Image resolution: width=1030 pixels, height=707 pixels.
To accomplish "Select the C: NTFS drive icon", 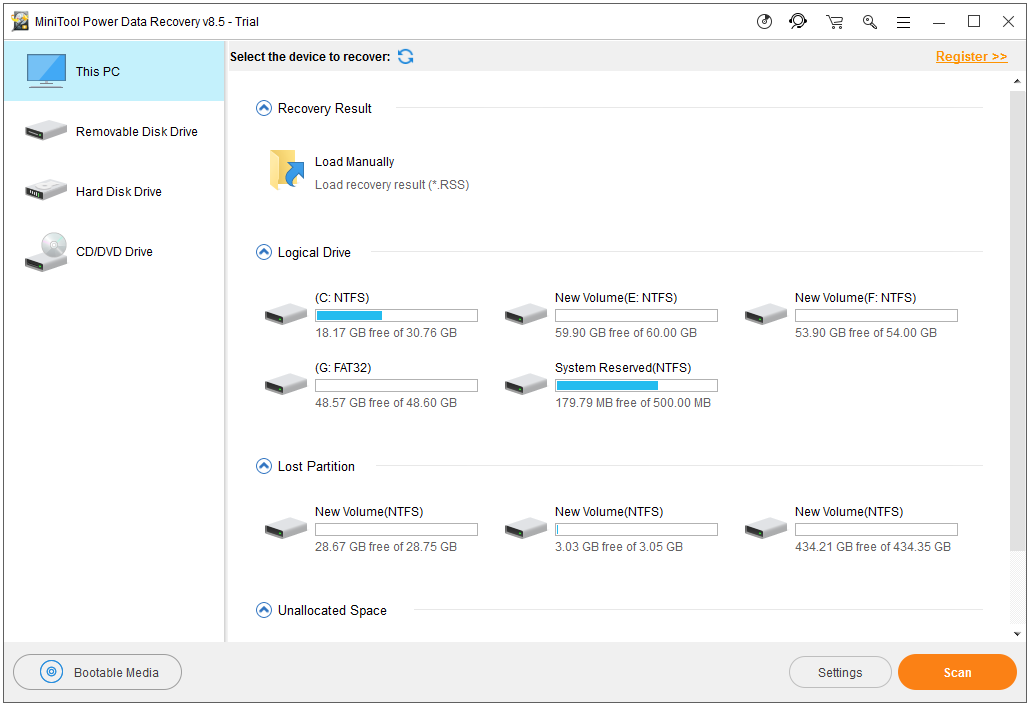I will 286,314.
